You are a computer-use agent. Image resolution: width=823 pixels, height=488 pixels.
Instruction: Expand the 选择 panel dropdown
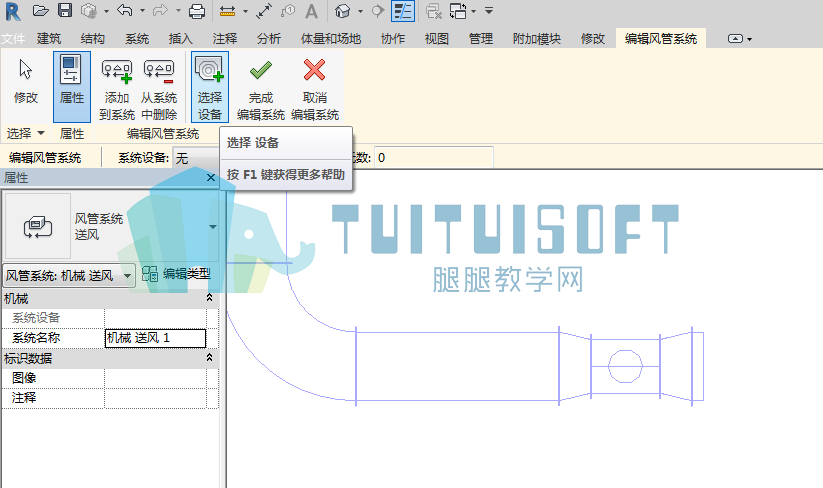[x=25, y=133]
